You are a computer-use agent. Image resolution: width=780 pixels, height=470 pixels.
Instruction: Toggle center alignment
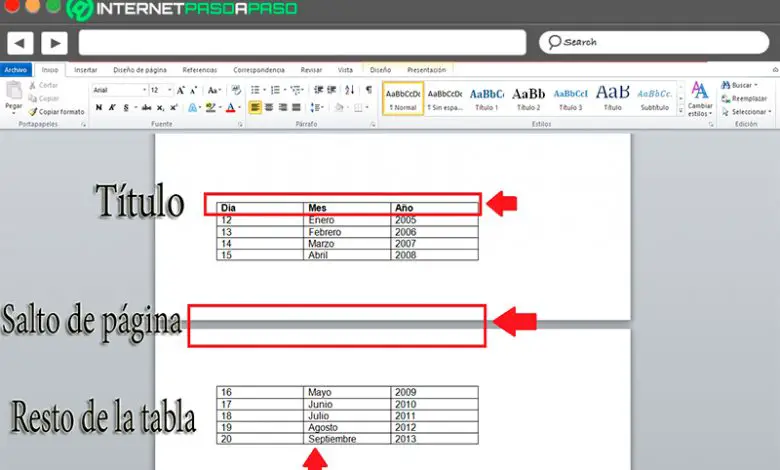coord(269,107)
